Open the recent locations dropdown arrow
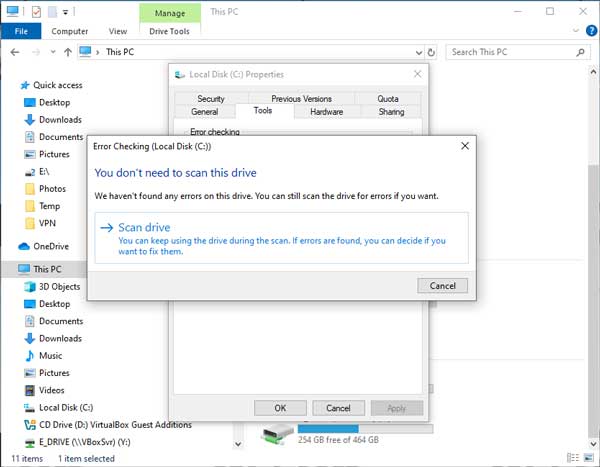This screenshot has width=600, height=467. (x=53, y=52)
